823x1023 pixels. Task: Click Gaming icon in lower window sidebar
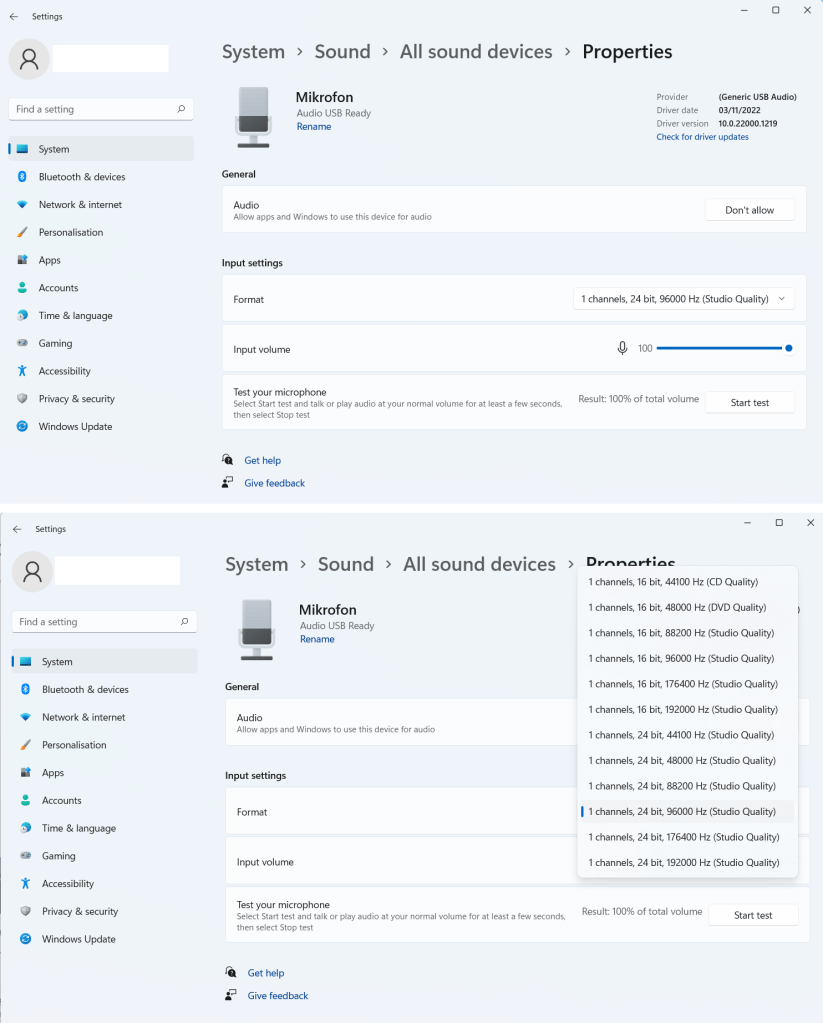click(x=25, y=856)
